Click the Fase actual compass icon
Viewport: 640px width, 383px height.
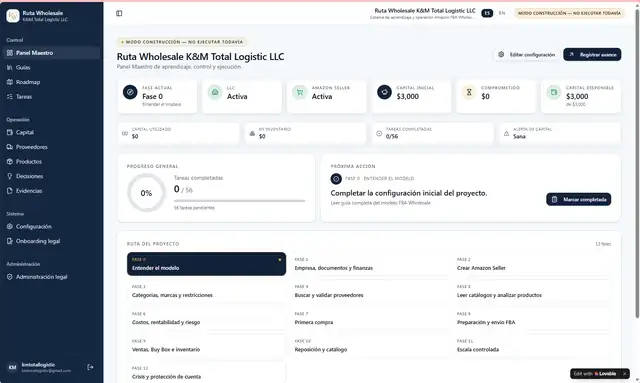click(x=130, y=92)
